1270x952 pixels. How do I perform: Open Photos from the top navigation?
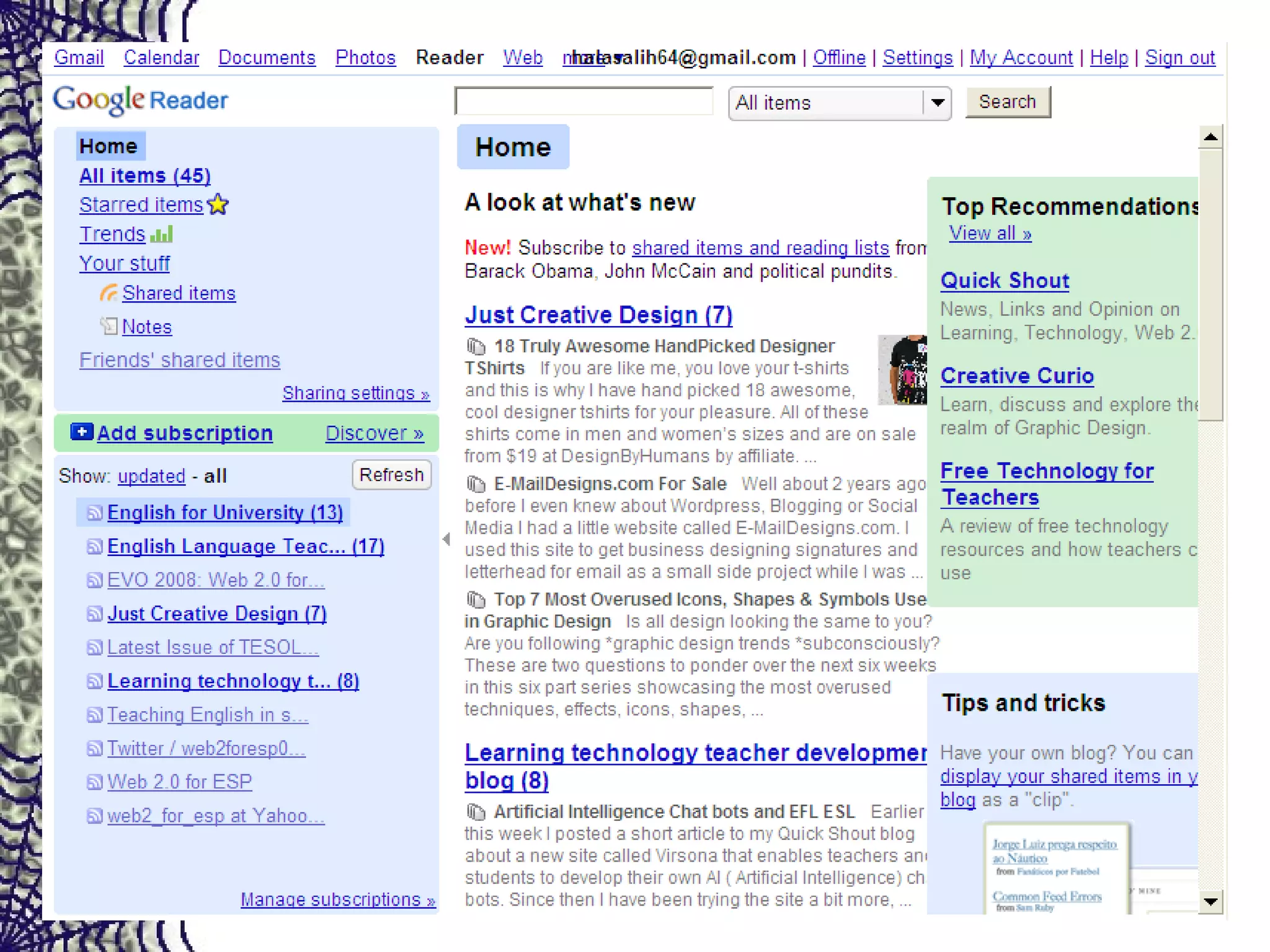click(x=365, y=58)
